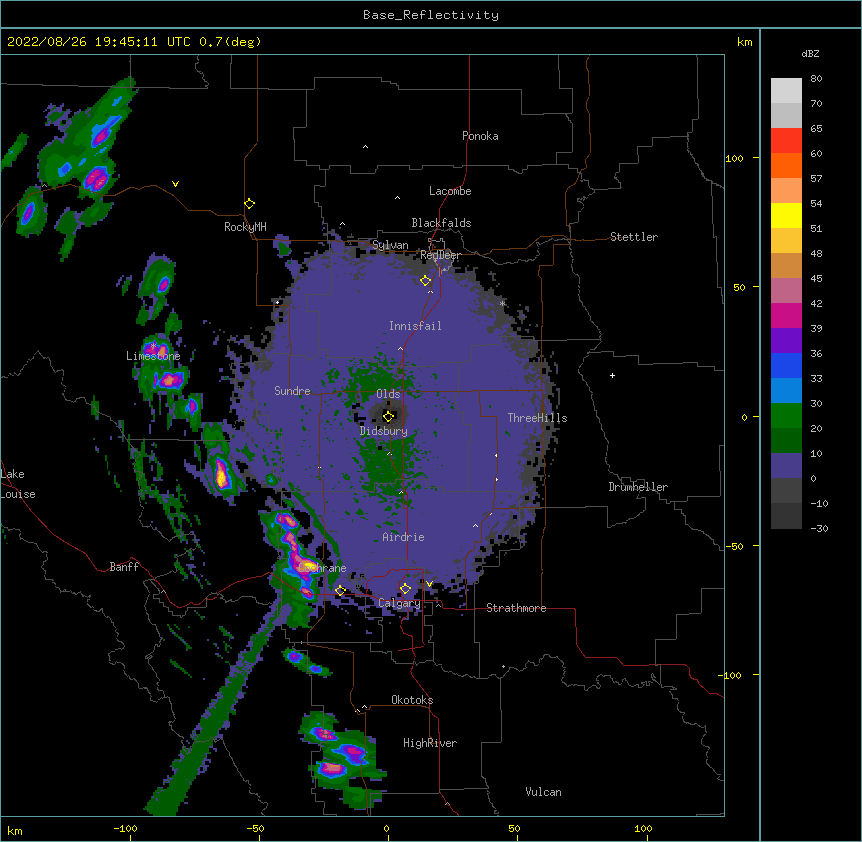This screenshot has height=842, width=862.
Task: Click the white asterisk east of Innisfail
Action: pyautogui.click(x=502, y=303)
